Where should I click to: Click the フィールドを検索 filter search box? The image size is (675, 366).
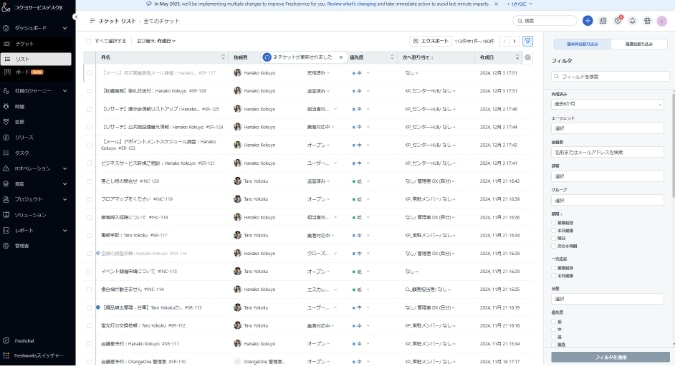(610, 77)
